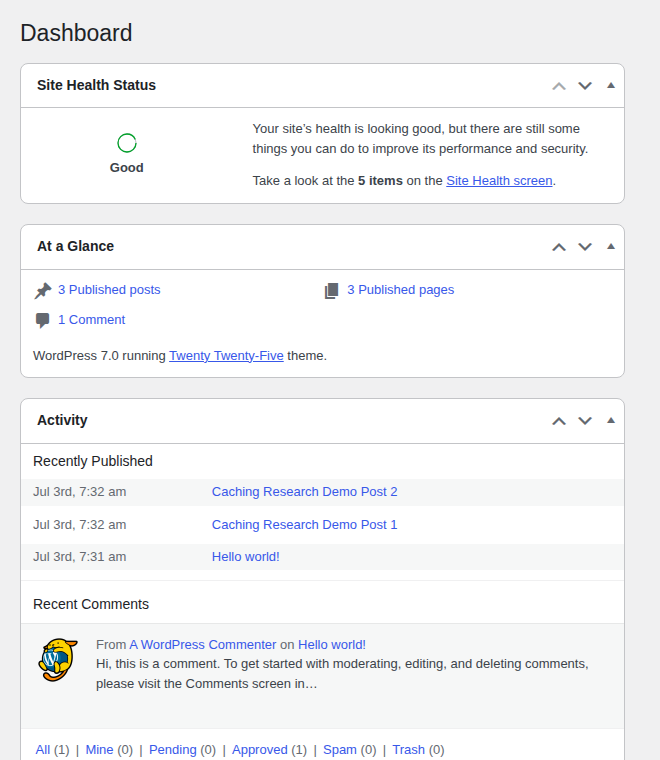The image size is (660, 760).
Task: Click the speech bubble comment icon
Action: coord(43,320)
